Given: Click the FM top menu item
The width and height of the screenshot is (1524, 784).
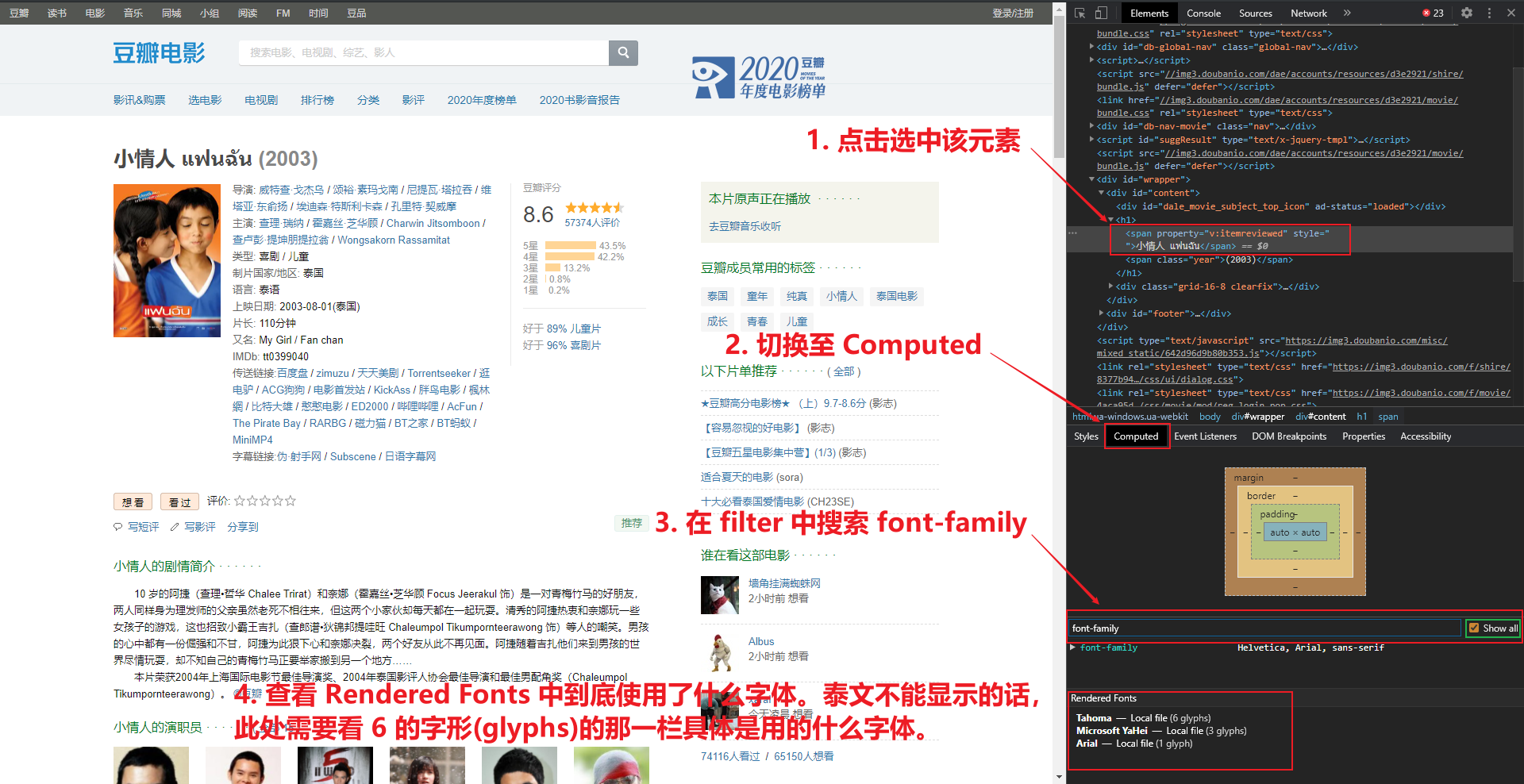Looking at the screenshot, I should click(283, 13).
